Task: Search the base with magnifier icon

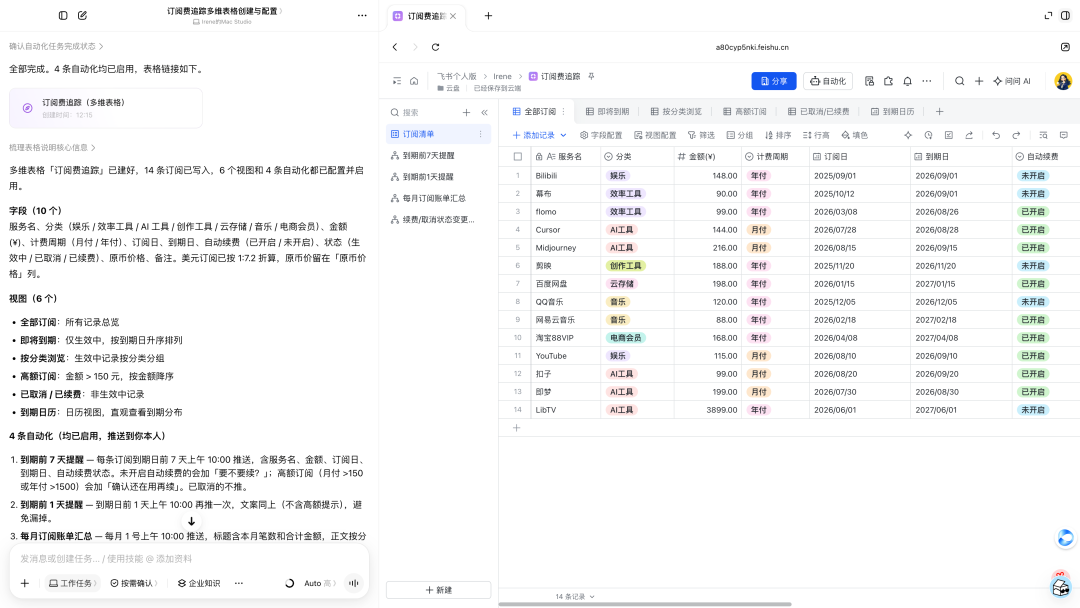Action: [959, 81]
